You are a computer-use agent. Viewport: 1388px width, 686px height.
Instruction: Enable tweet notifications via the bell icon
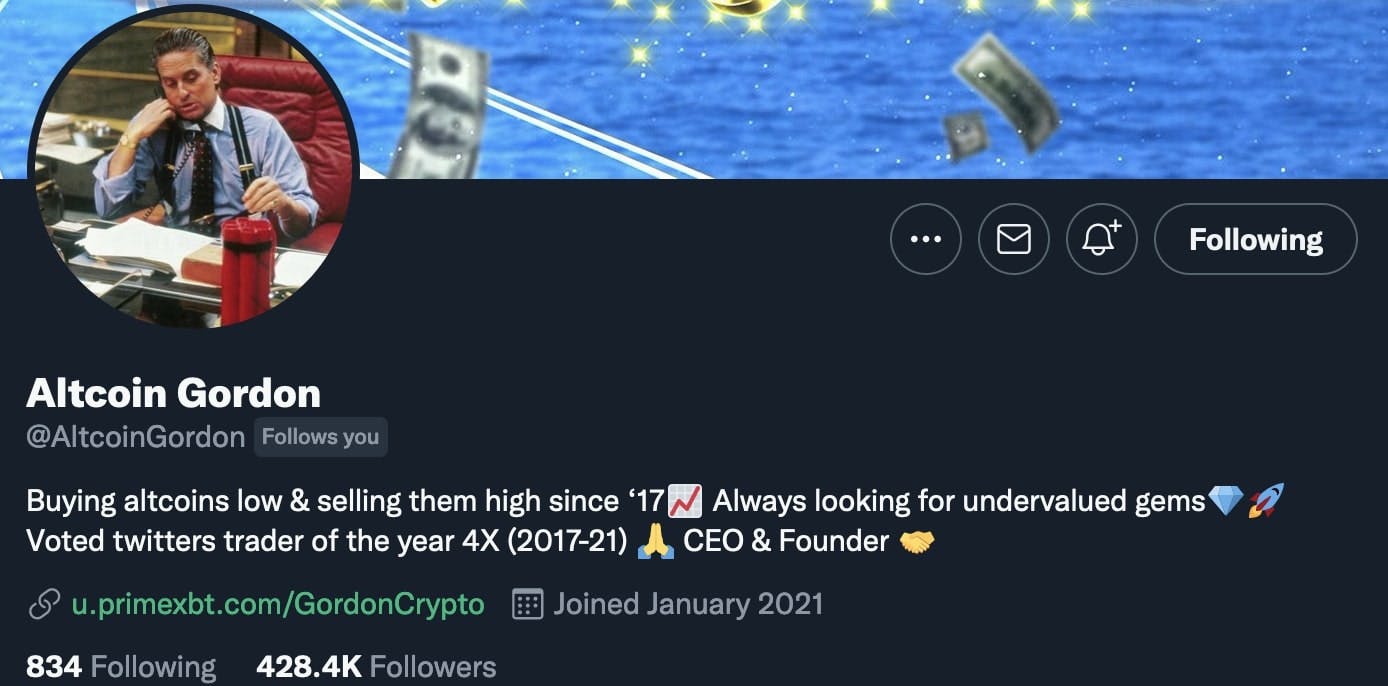[x=1101, y=239]
